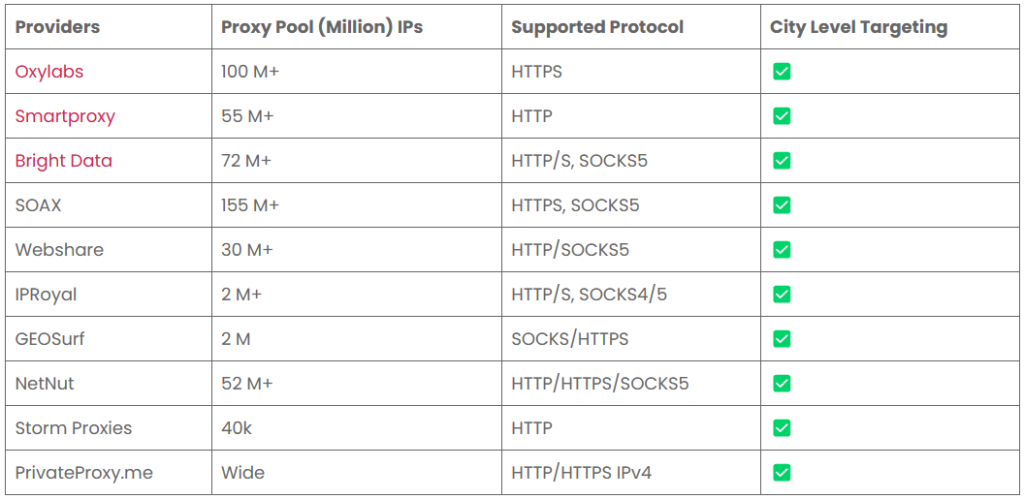The width and height of the screenshot is (1024, 499).
Task: Open the Smartproxy provider link
Action: click(x=65, y=116)
